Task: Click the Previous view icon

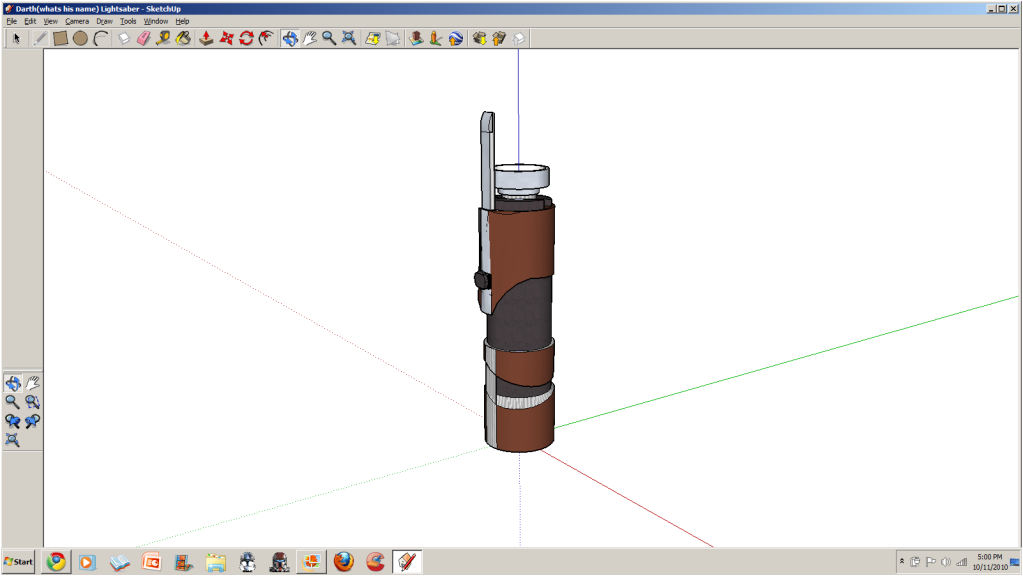Action: pos(12,421)
